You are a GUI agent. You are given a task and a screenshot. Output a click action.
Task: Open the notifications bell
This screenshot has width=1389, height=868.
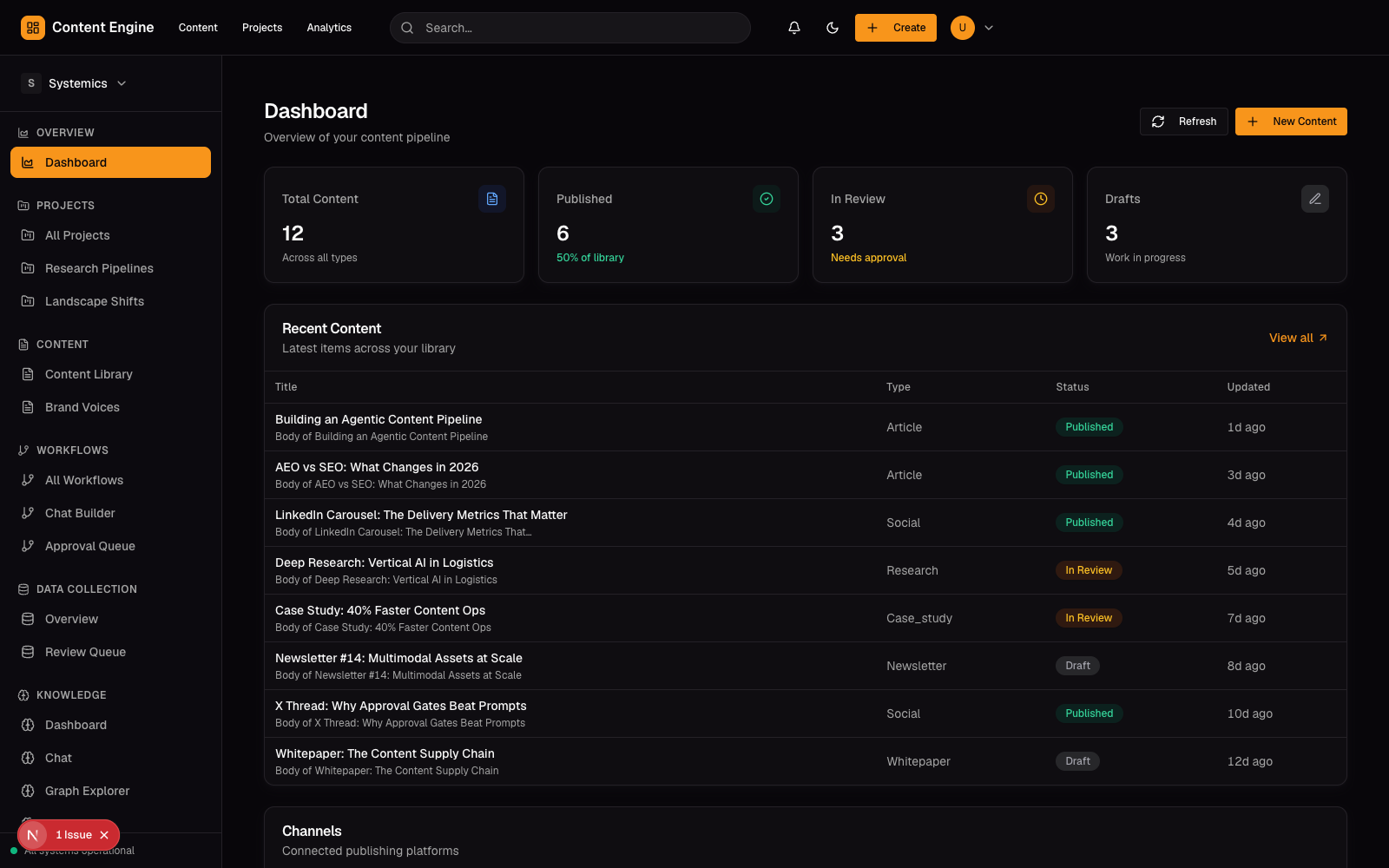click(x=793, y=28)
